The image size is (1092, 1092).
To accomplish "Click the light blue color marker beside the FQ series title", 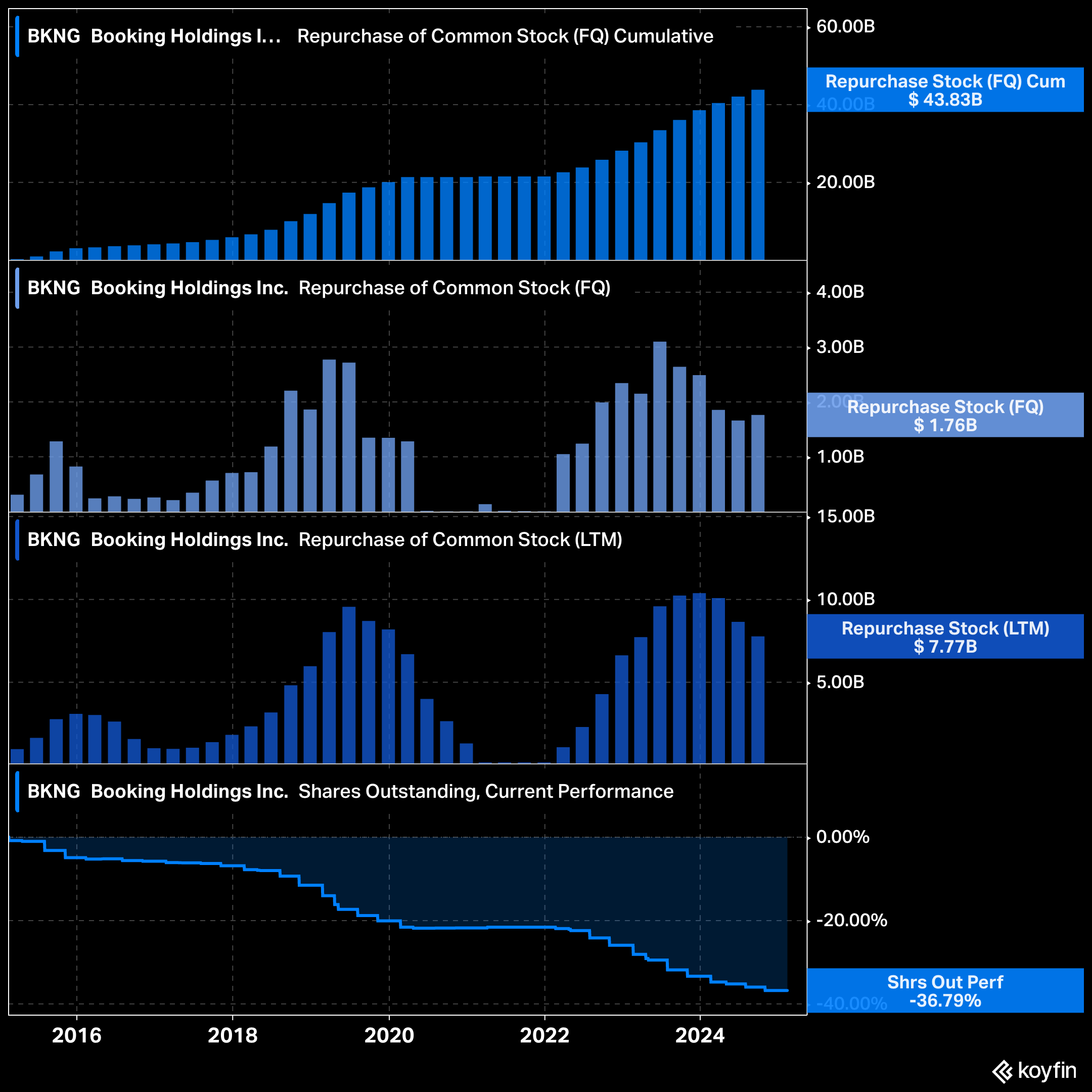I will [18, 288].
